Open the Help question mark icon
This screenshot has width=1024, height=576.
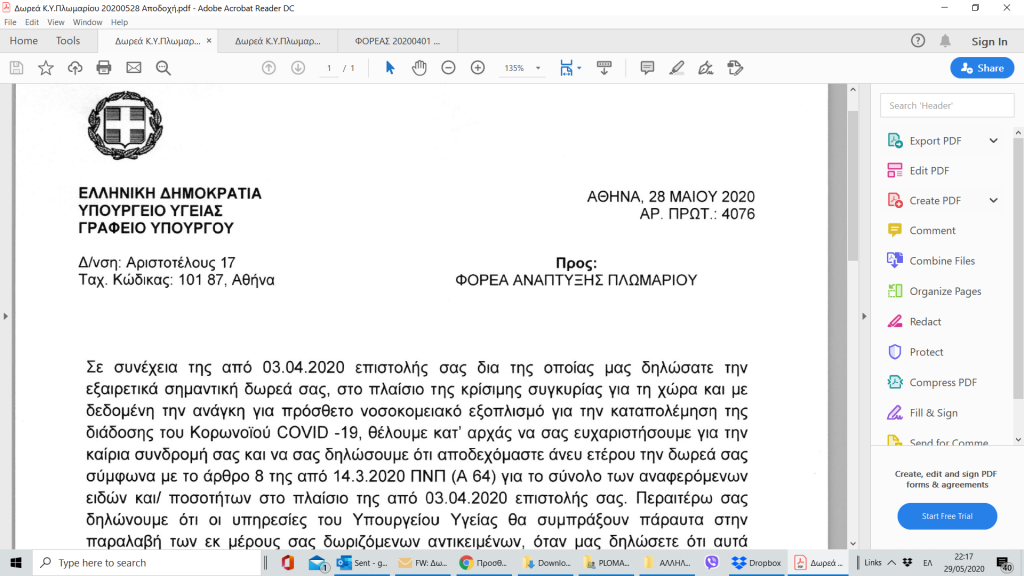pyautogui.click(x=918, y=41)
